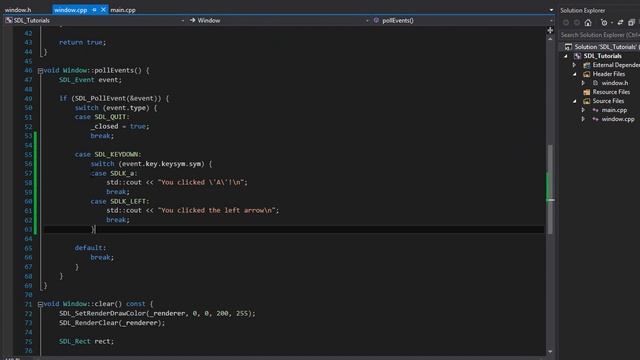Click the Collapse All icon in Solution Explorer
640x360 pixels.
pyautogui.click(x=631, y=23)
